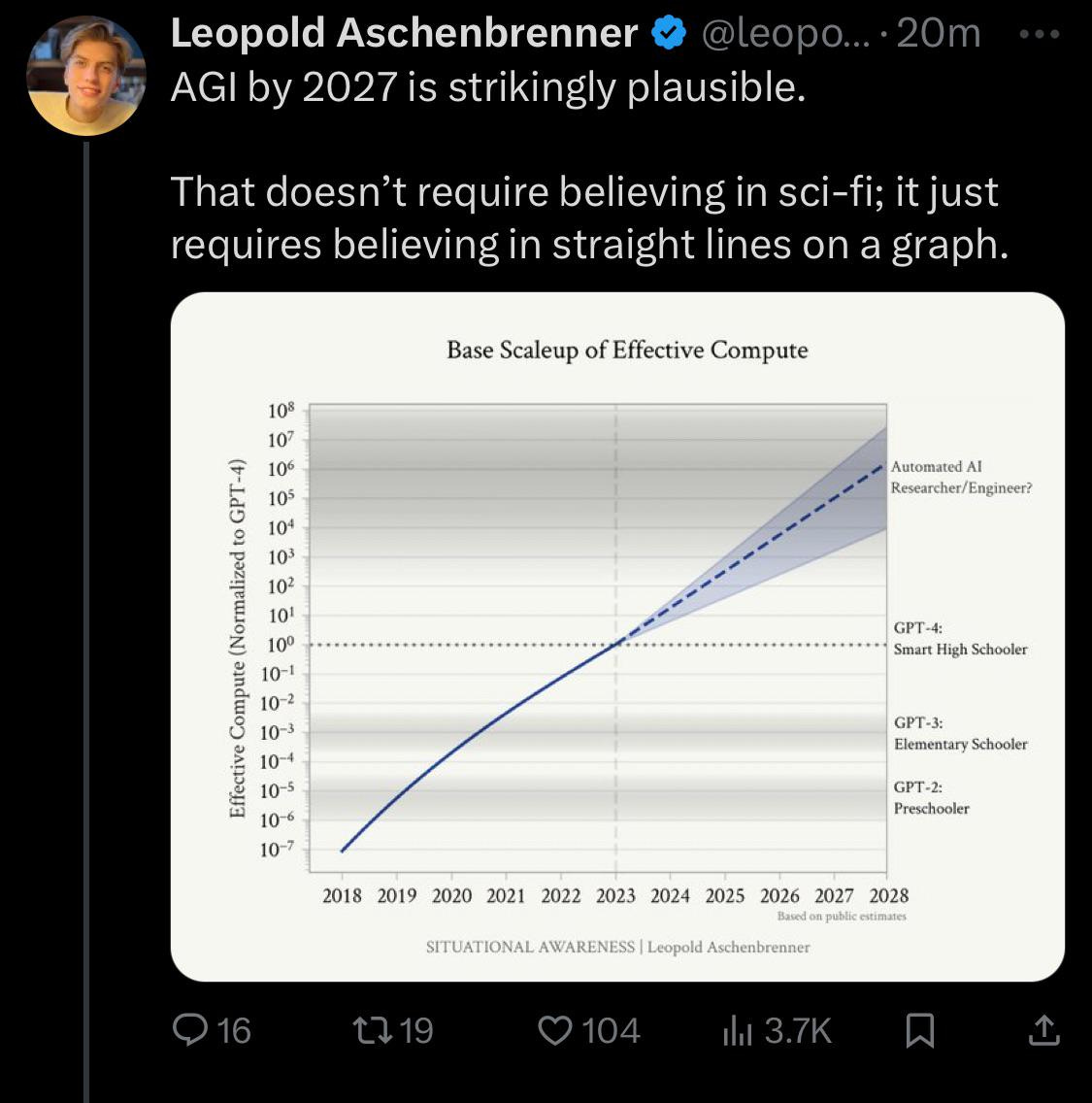Image resolution: width=1092 pixels, height=1103 pixels.
Task: Expand the share options menu
Action: click(x=1043, y=1030)
